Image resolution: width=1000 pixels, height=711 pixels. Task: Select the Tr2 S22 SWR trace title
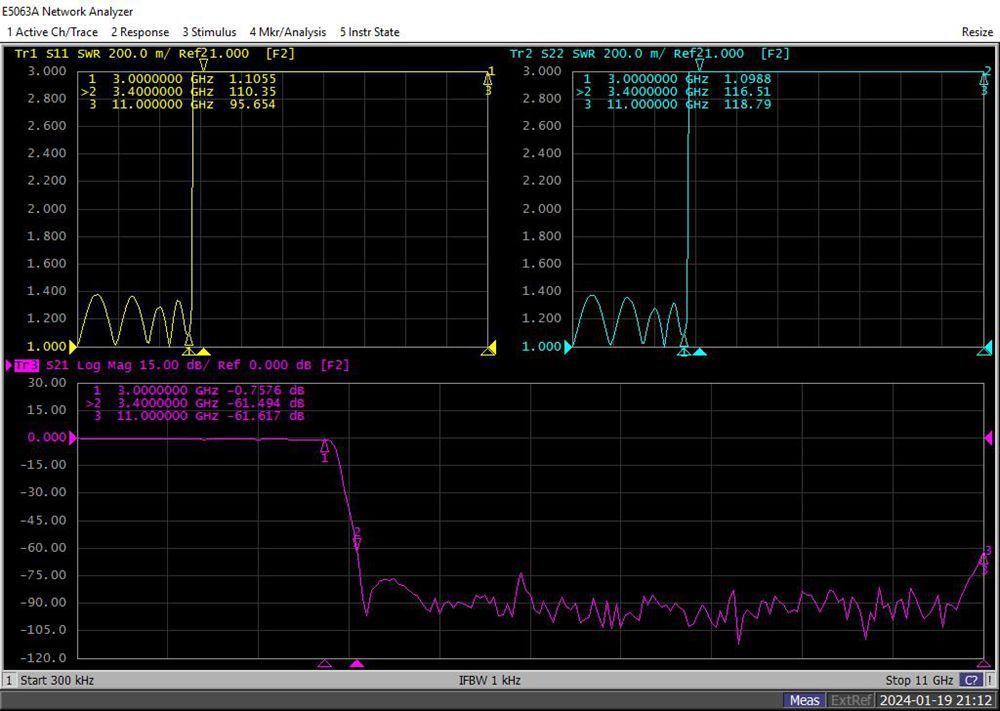(649, 54)
